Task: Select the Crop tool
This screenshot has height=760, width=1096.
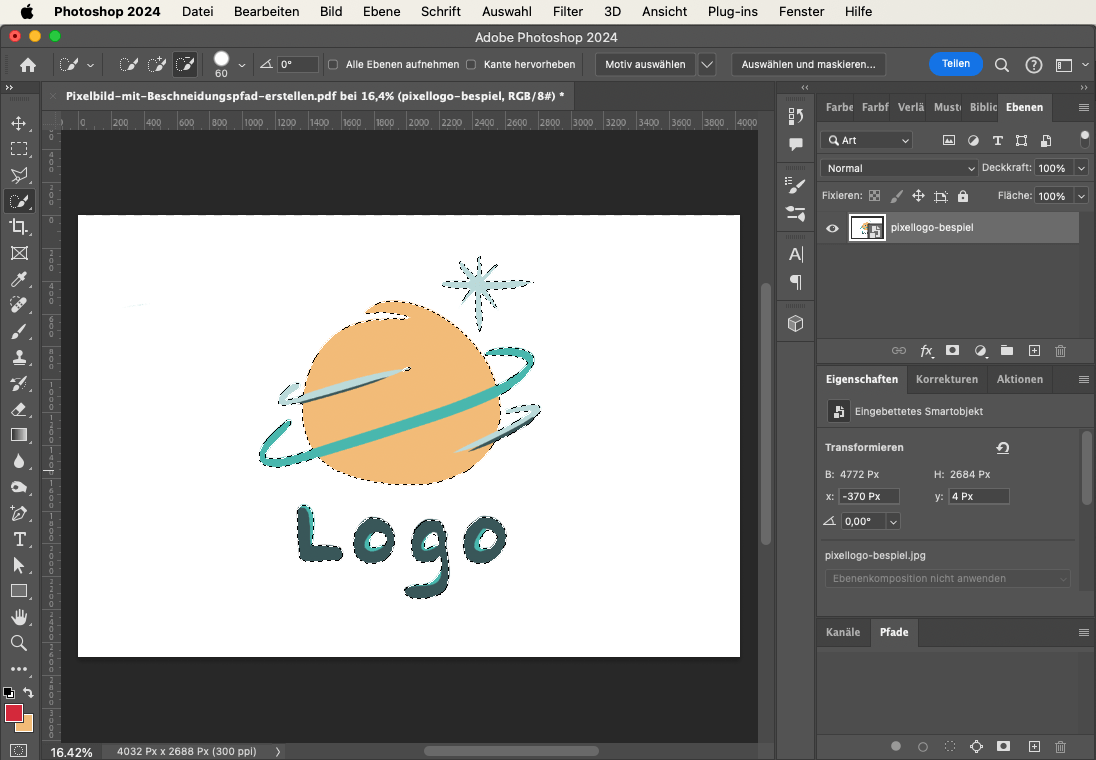Action: tap(18, 227)
